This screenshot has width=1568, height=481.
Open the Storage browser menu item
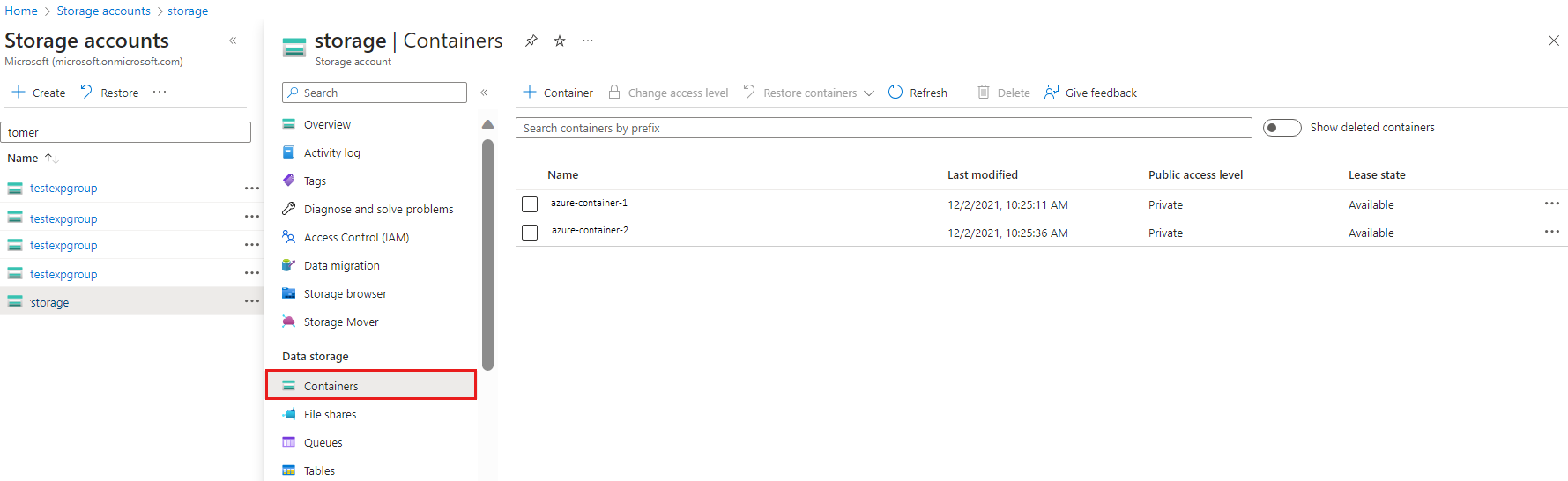coord(345,293)
